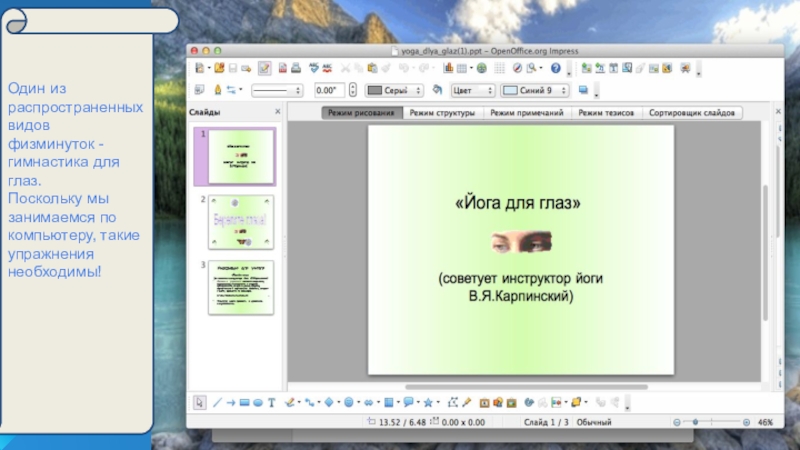Open the Серый line color dropdown
The height and width of the screenshot is (450, 800).
click(422, 90)
